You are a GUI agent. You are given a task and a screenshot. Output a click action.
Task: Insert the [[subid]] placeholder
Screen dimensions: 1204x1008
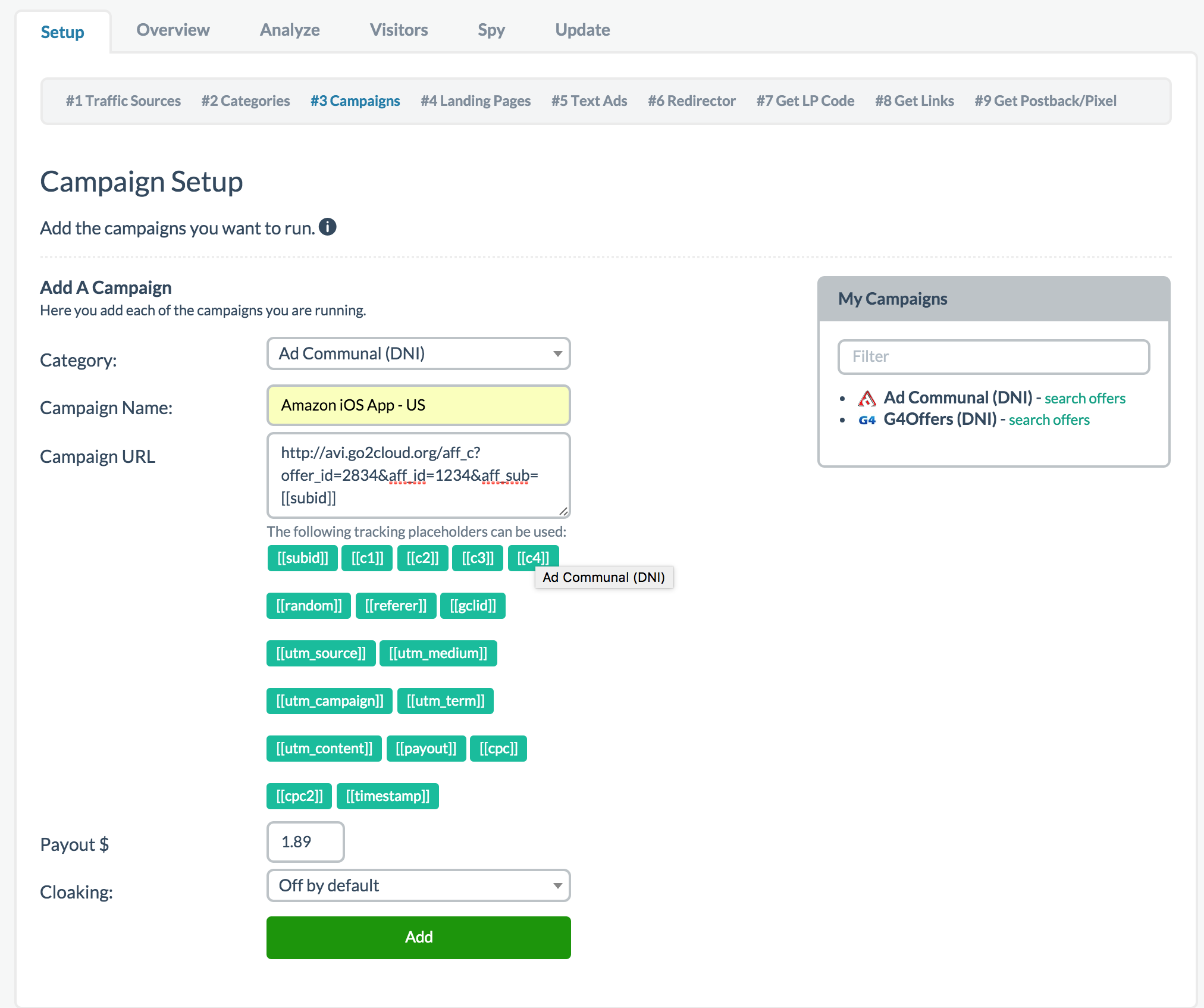(x=302, y=558)
